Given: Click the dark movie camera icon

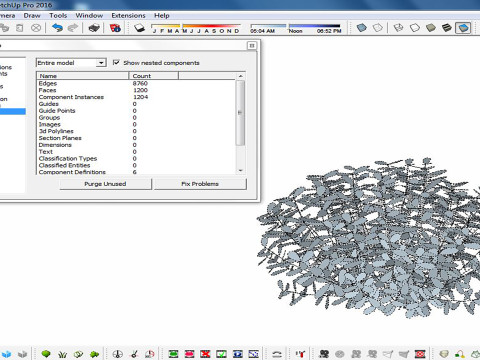Looking at the screenshot, I should [324, 354].
